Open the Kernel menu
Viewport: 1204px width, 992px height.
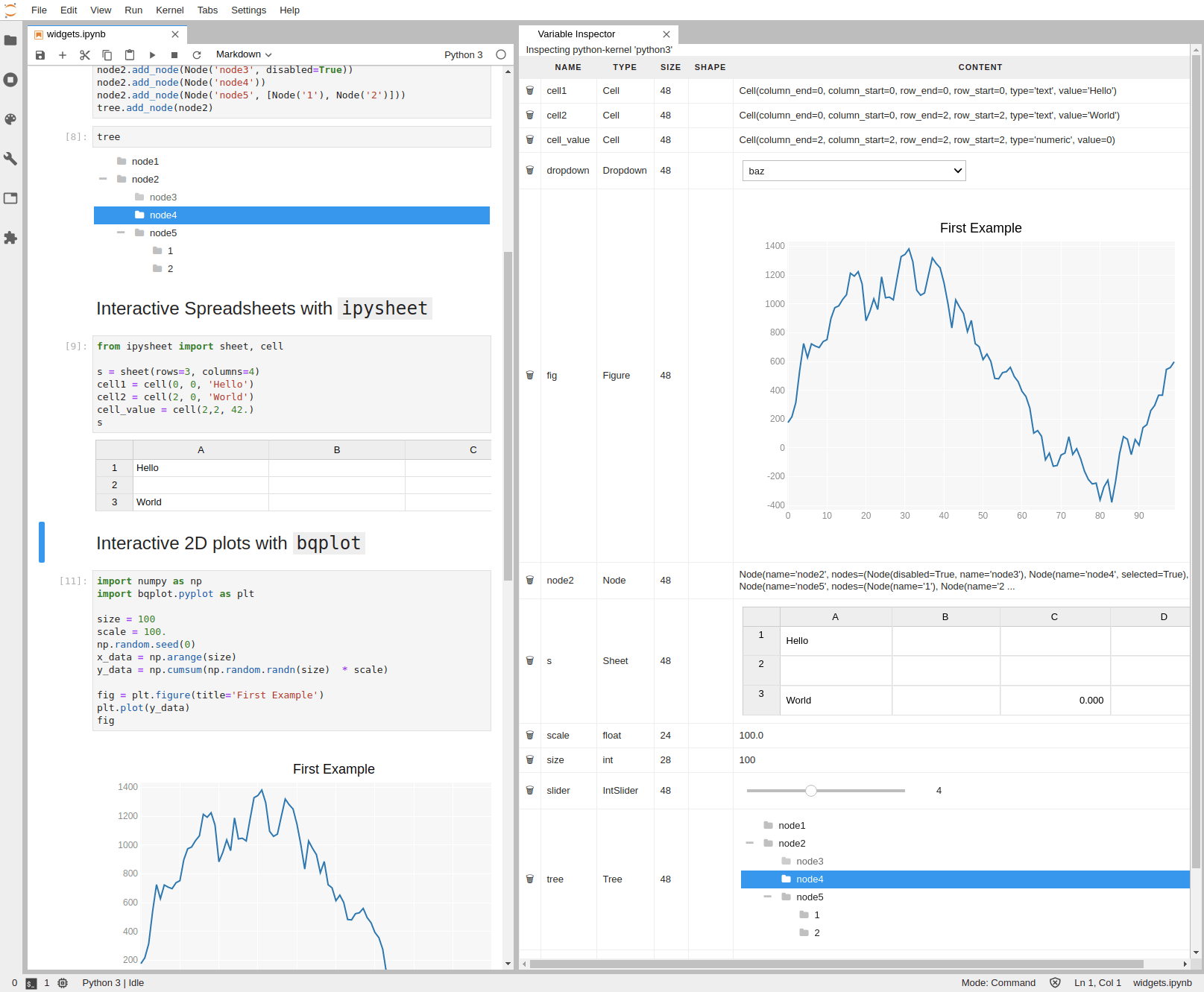pos(169,10)
